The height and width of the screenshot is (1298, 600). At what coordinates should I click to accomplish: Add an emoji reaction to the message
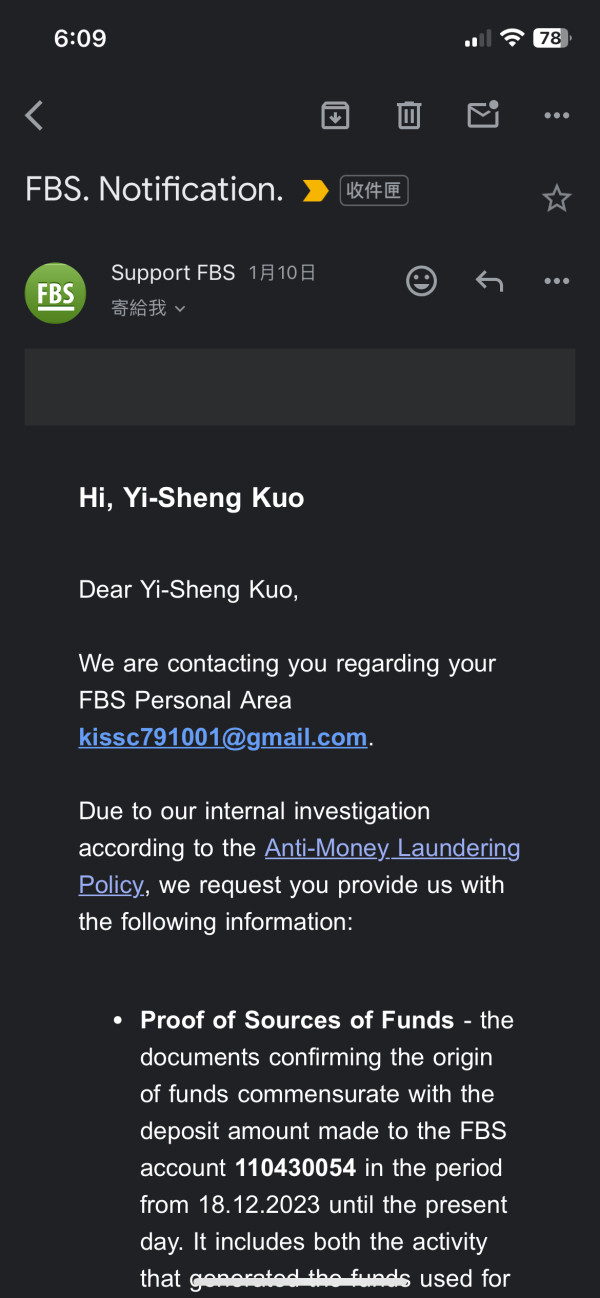tap(421, 282)
